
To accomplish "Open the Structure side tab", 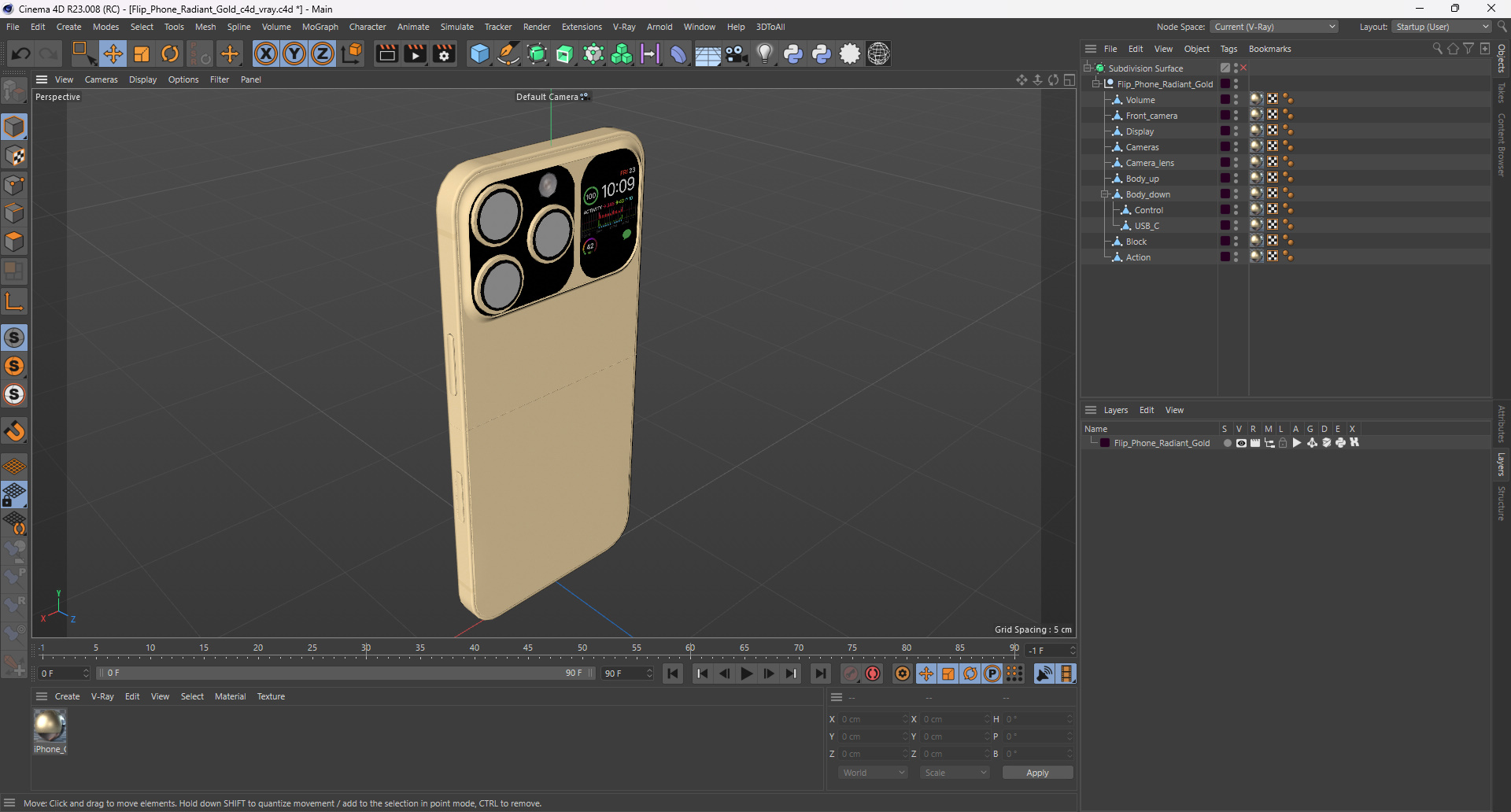I will pos(1502,504).
